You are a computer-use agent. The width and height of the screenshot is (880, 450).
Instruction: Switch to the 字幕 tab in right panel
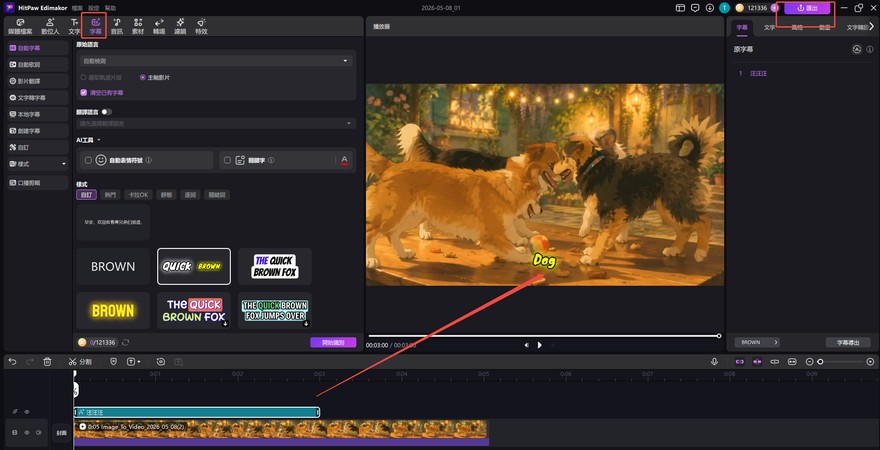[742, 27]
